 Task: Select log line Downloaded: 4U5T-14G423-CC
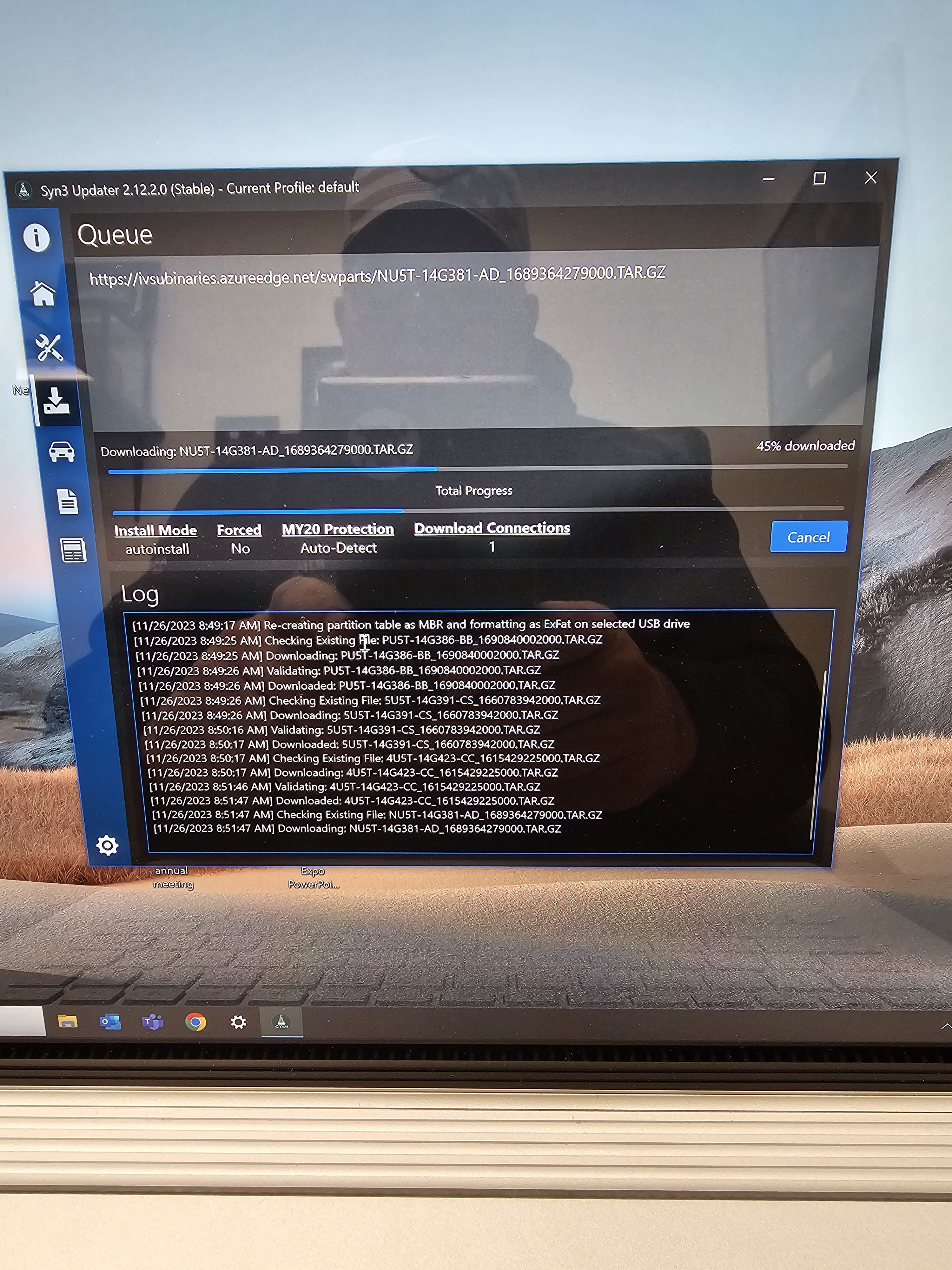[x=352, y=800]
